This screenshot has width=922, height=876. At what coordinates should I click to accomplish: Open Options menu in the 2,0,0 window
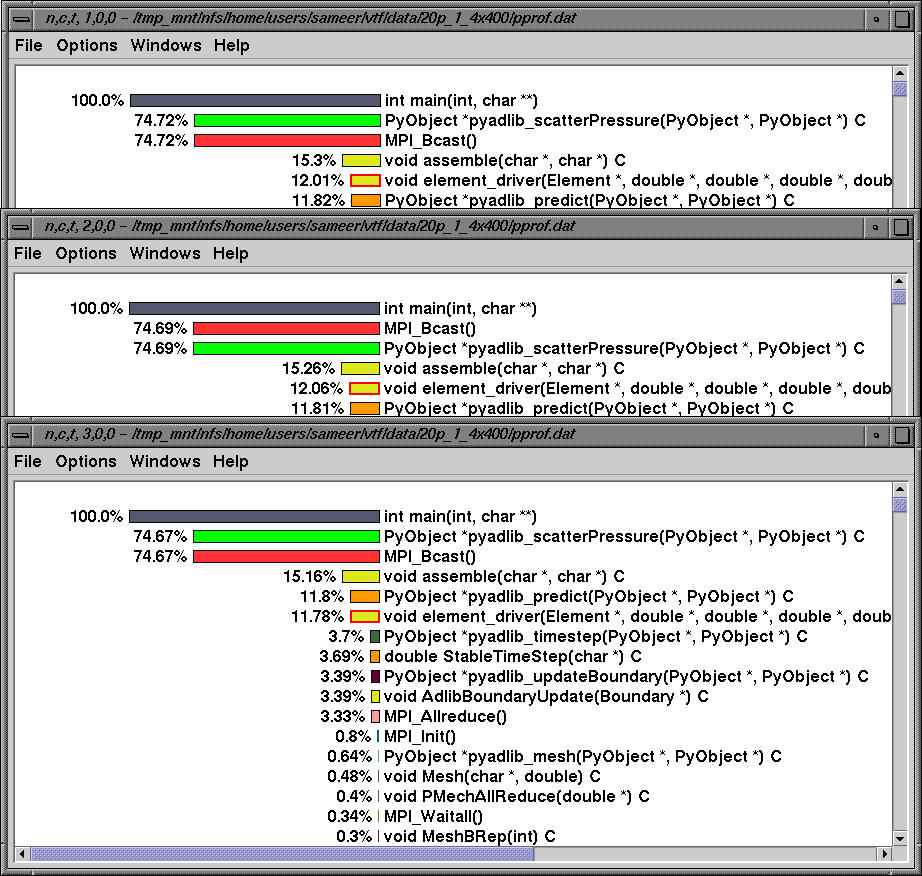pos(86,253)
